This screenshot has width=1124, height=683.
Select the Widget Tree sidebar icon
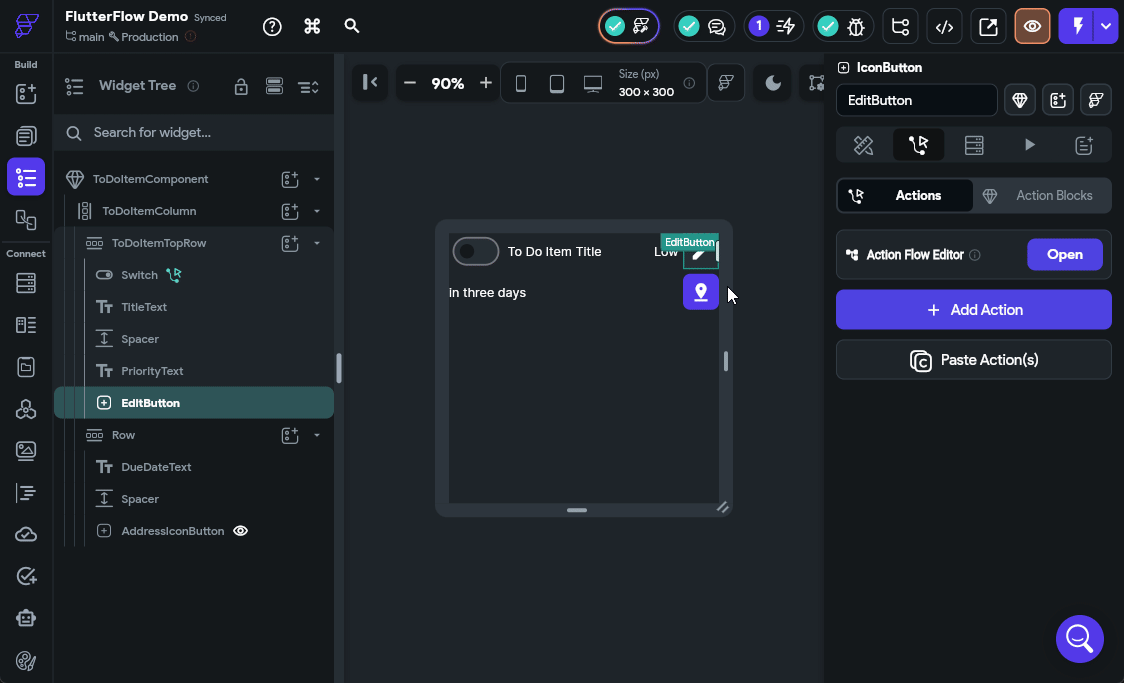pyautogui.click(x=26, y=177)
